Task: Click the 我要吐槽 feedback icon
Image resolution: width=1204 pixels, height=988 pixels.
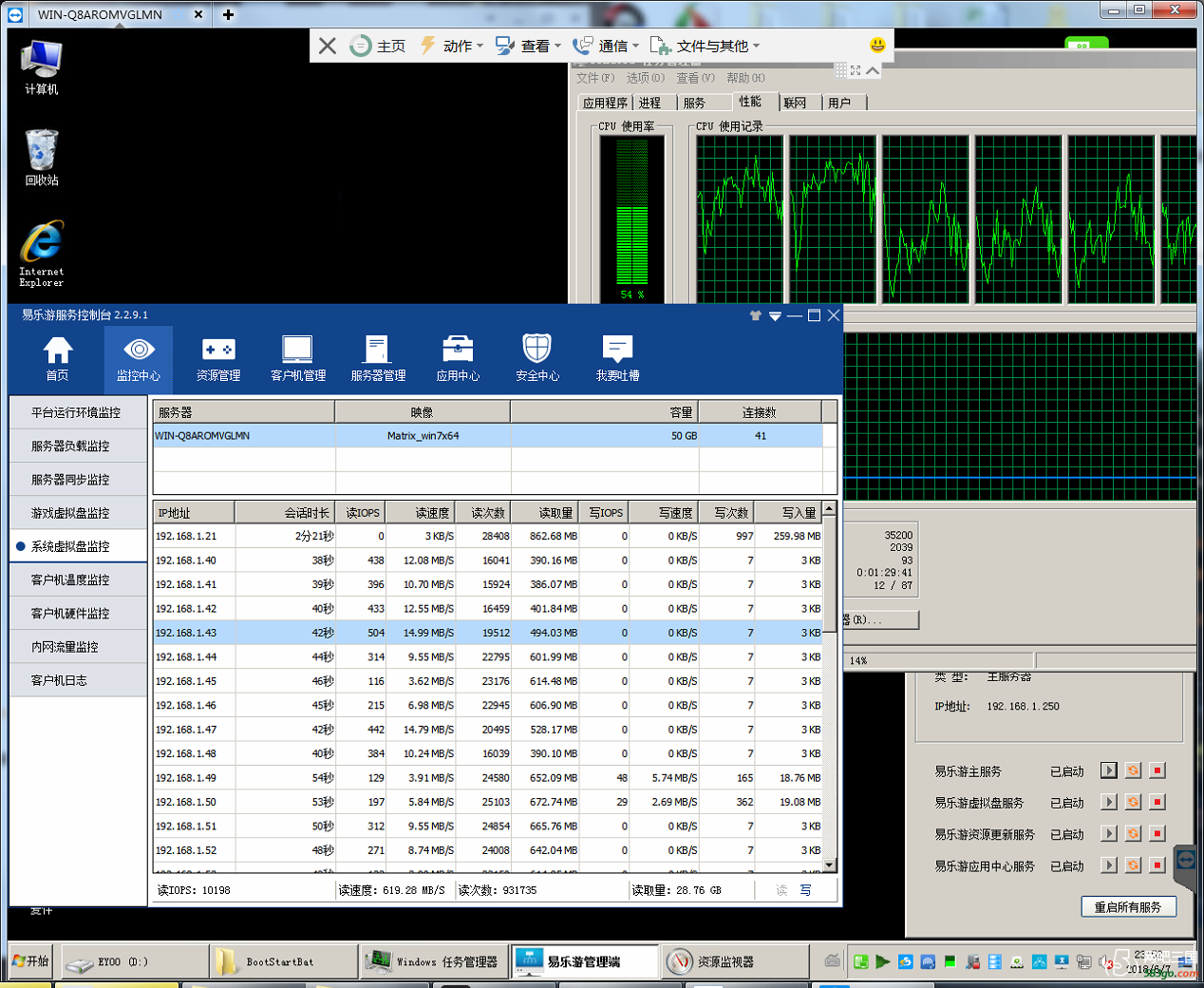Action: (x=617, y=359)
